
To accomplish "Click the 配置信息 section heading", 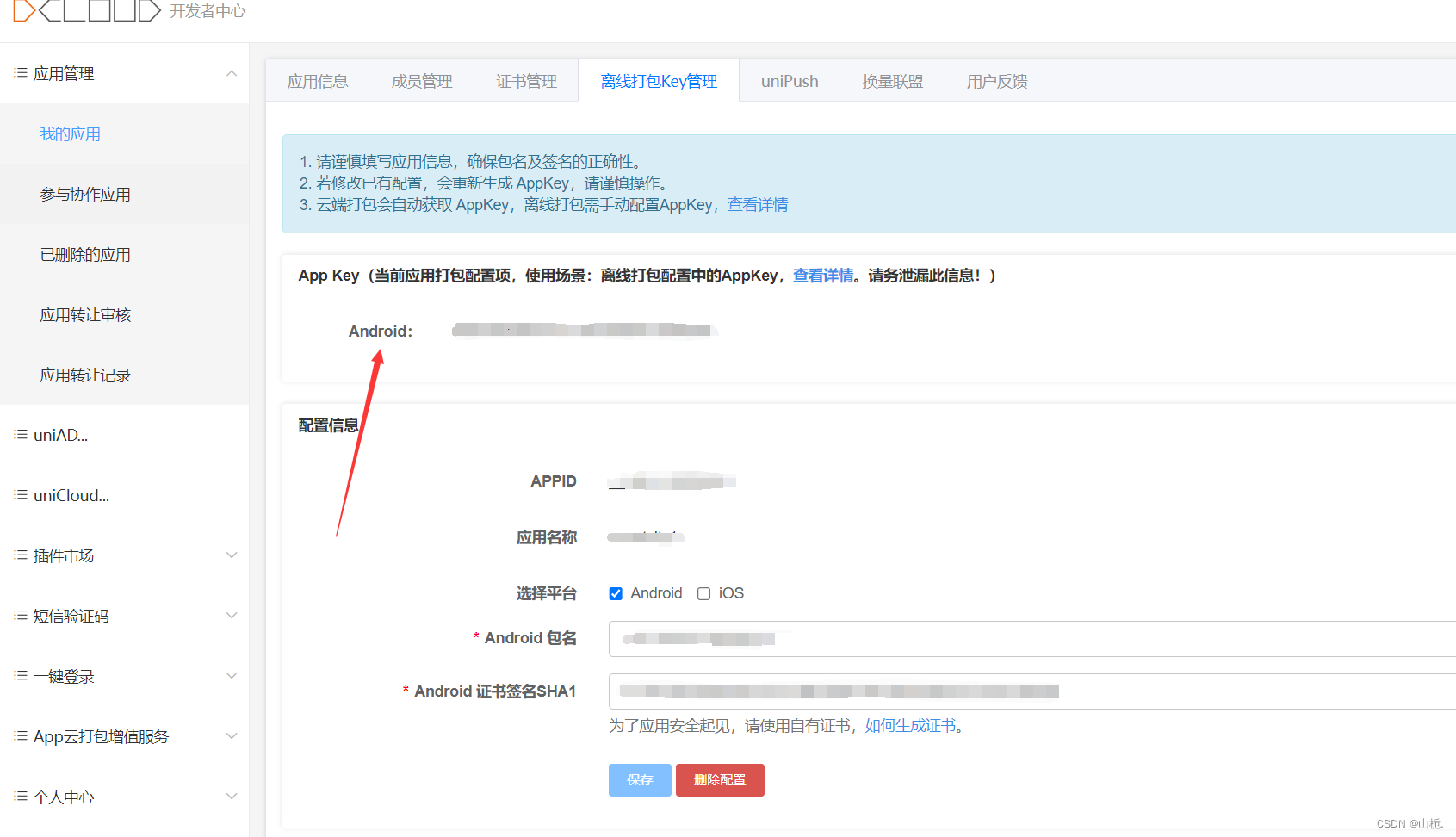I will tap(328, 425).
